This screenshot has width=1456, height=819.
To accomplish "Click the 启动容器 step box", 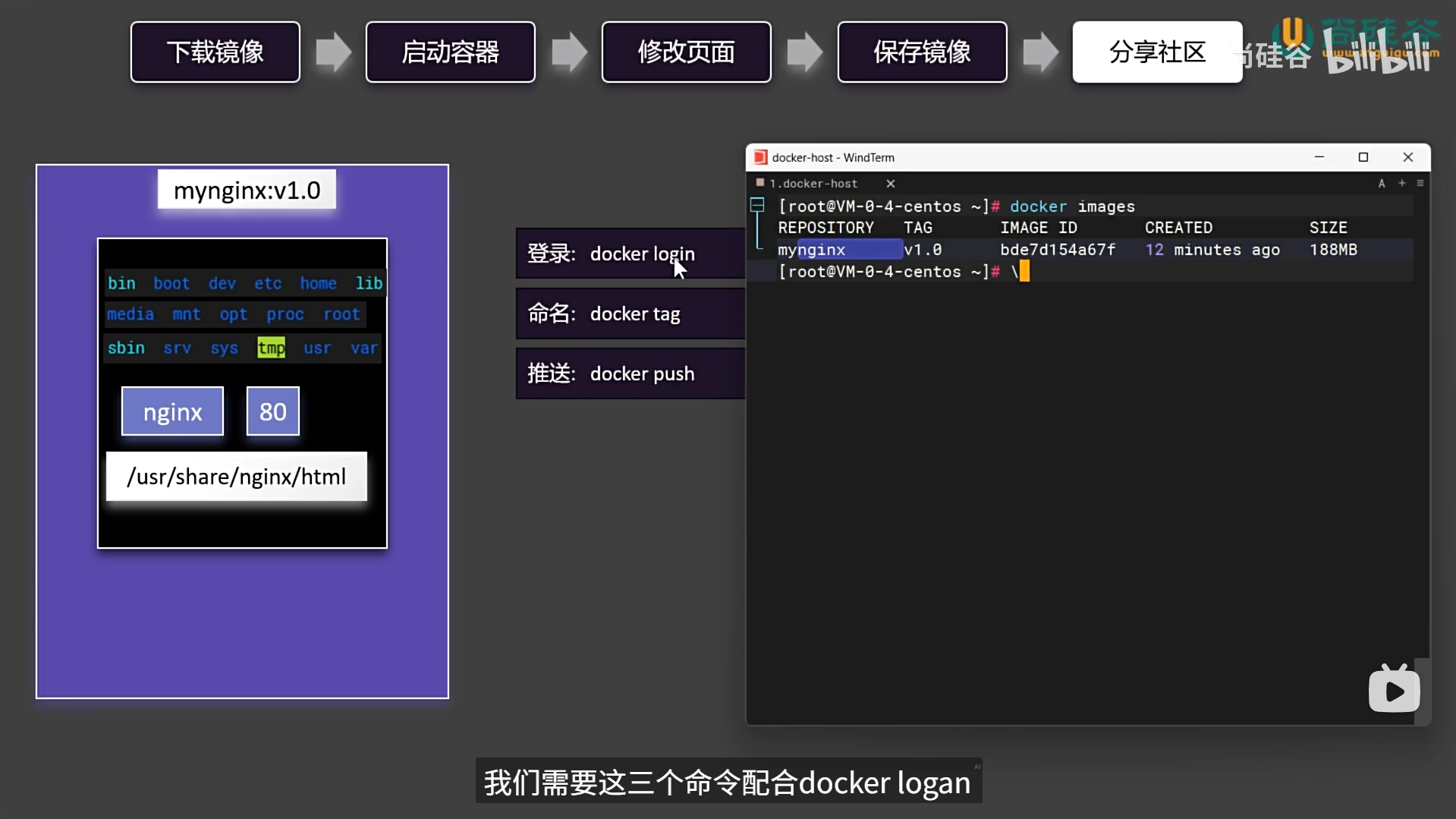I will point(451,52).
